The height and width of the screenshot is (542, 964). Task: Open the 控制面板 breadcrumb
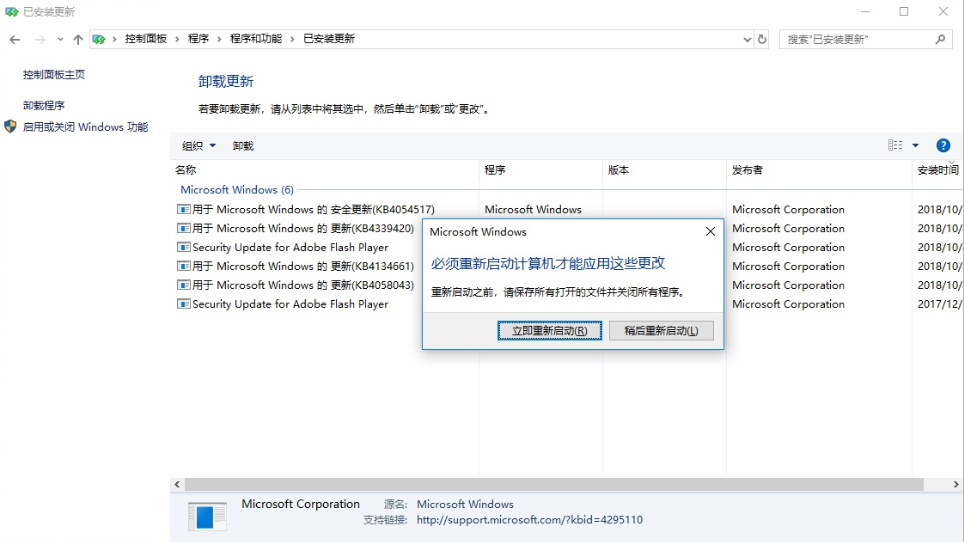(146, 39)
